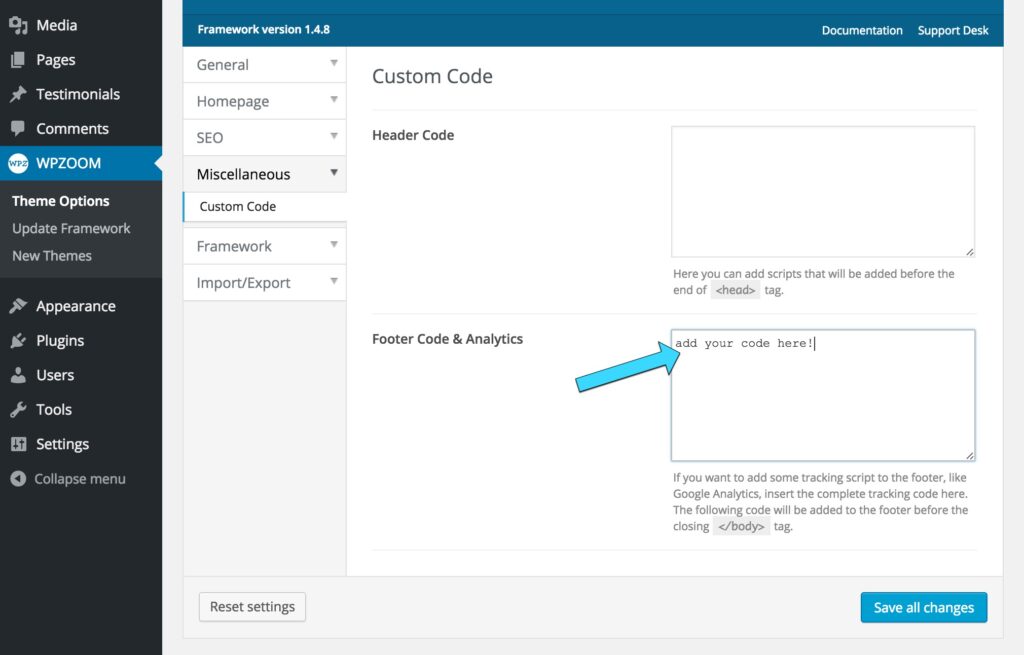1024x655 pixels.
Task: Go to Testimonials menu label
Action: 78,94
